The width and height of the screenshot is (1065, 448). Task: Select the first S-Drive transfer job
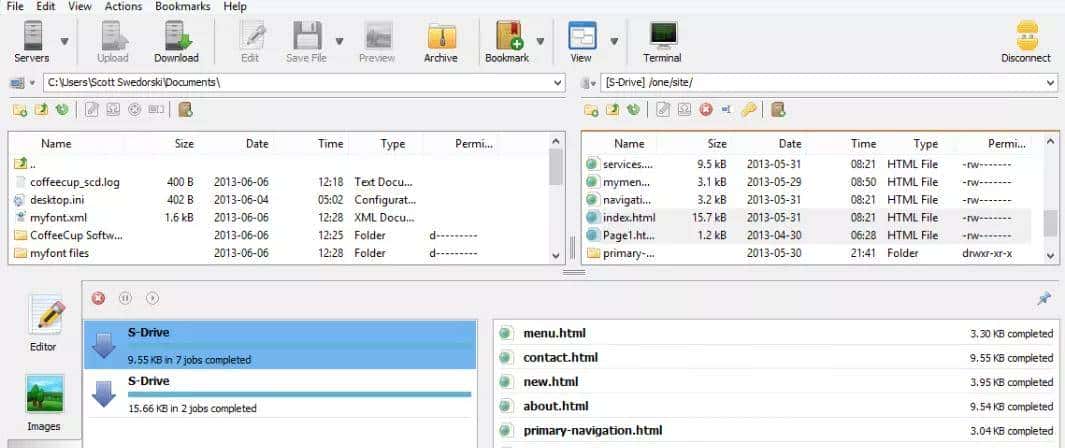click(278, 345)
